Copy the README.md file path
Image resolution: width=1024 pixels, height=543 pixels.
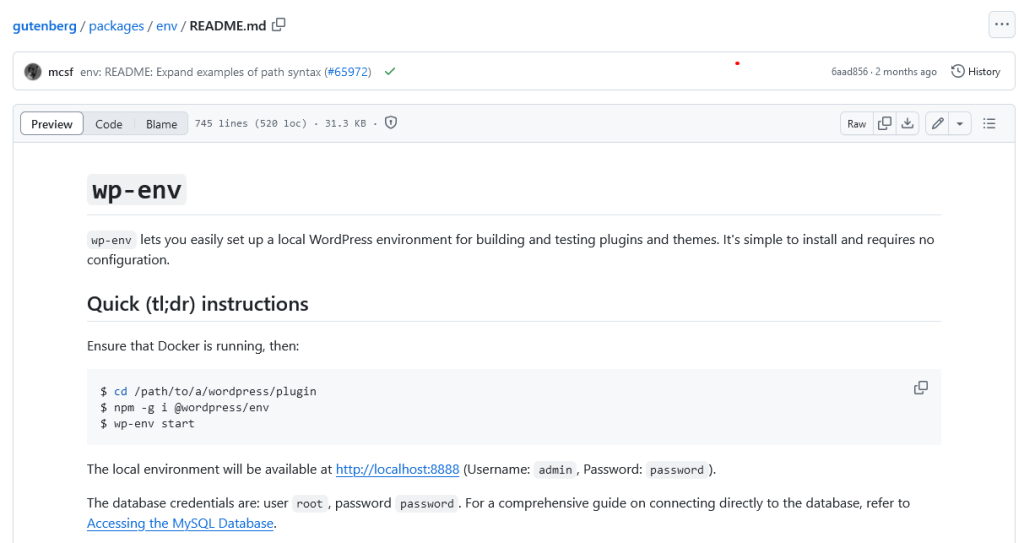pos(279,25)
